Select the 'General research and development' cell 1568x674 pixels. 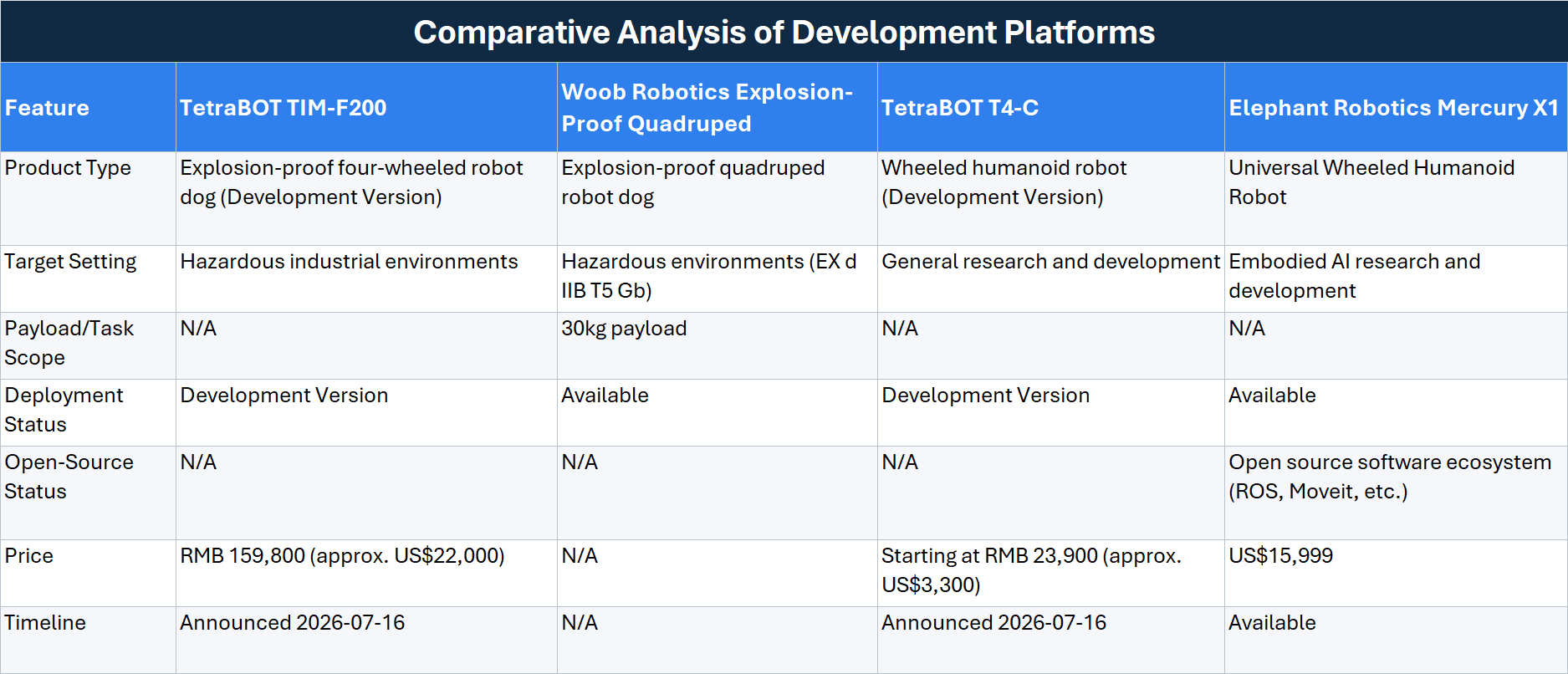pos(1051,278)
